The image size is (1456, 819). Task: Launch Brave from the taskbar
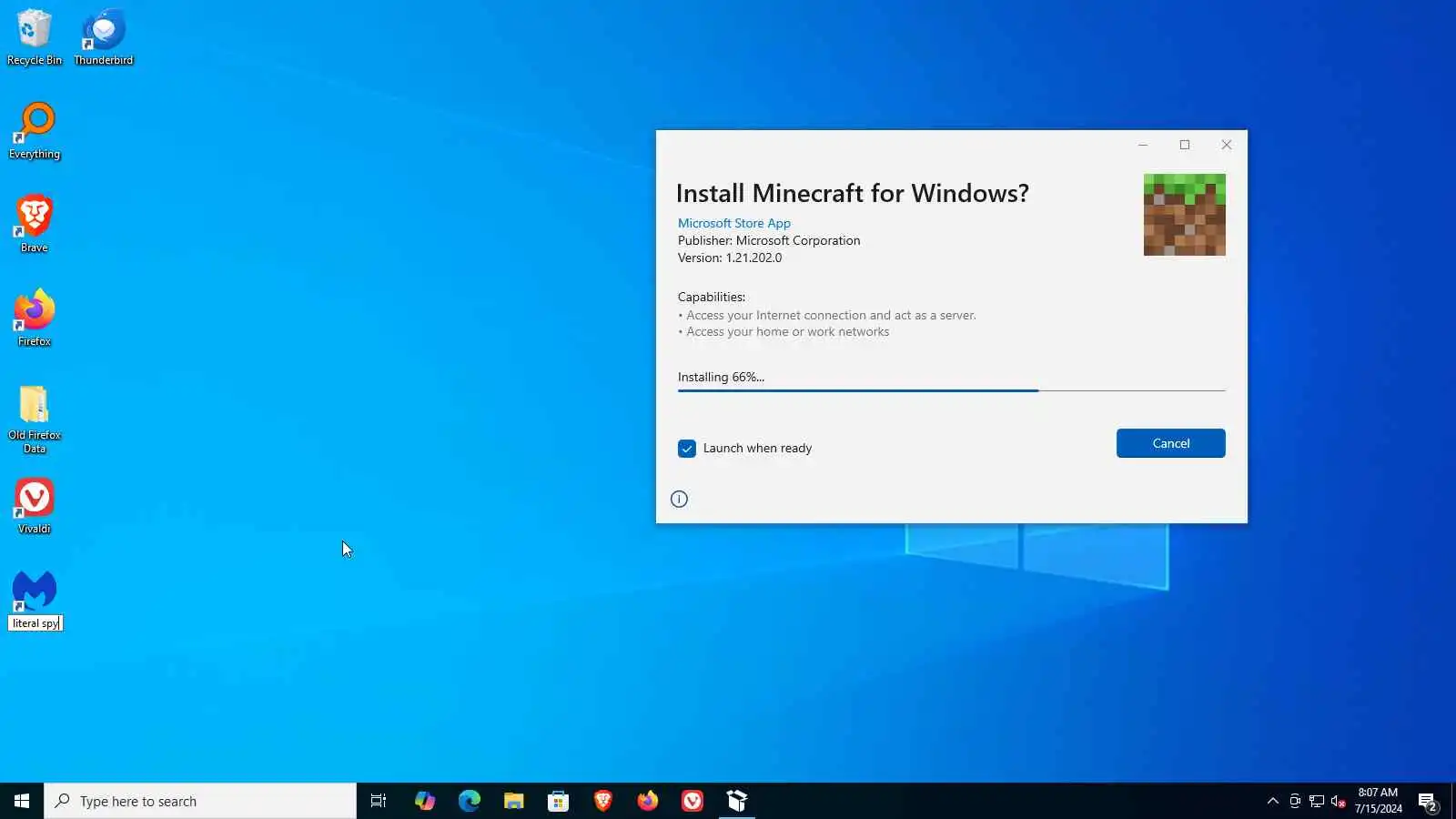coord(603,801)
